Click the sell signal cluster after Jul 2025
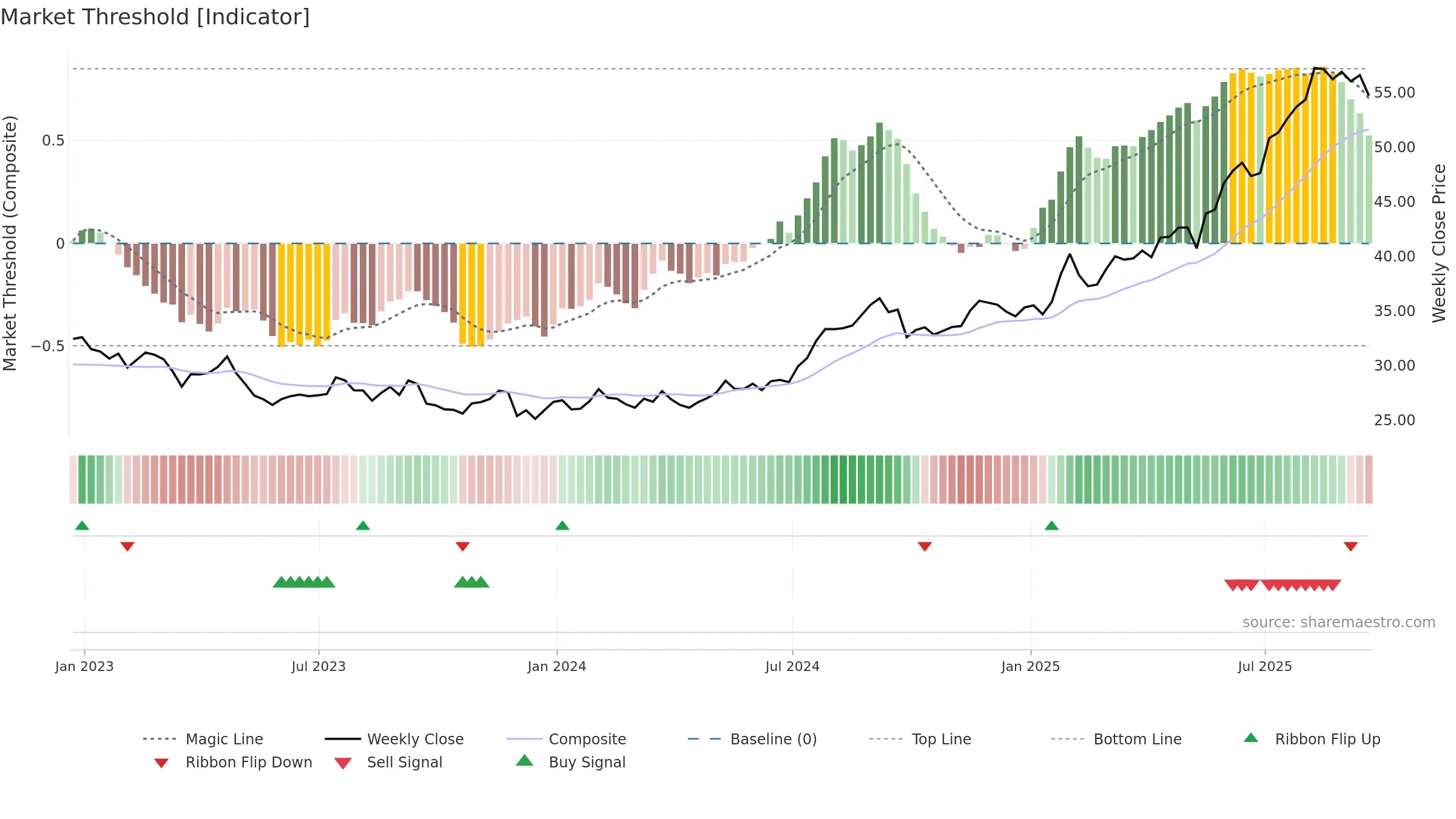The image size is (1456, 819). pyautogui.click(x=1301, y=585)
